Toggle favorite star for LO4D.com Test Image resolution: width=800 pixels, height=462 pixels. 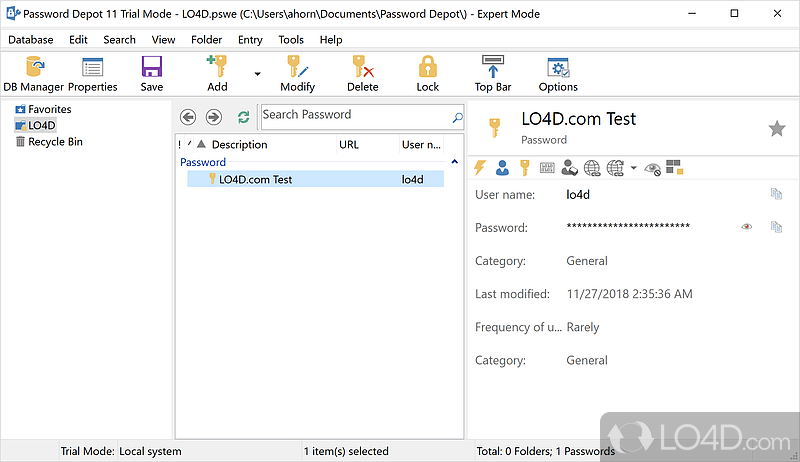click(x=777, y=129)
